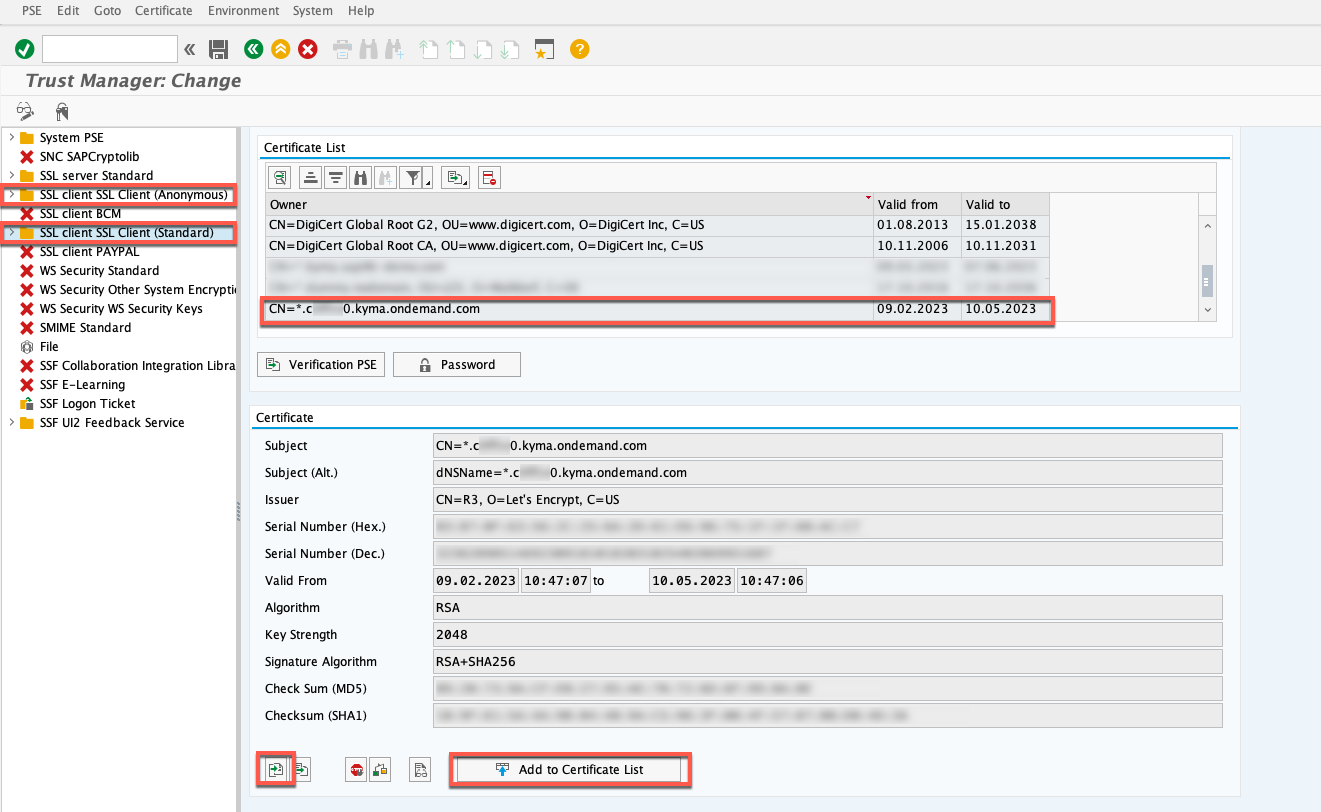
Task: Click the icon right of red stop sign
Action: pos(380,769)
